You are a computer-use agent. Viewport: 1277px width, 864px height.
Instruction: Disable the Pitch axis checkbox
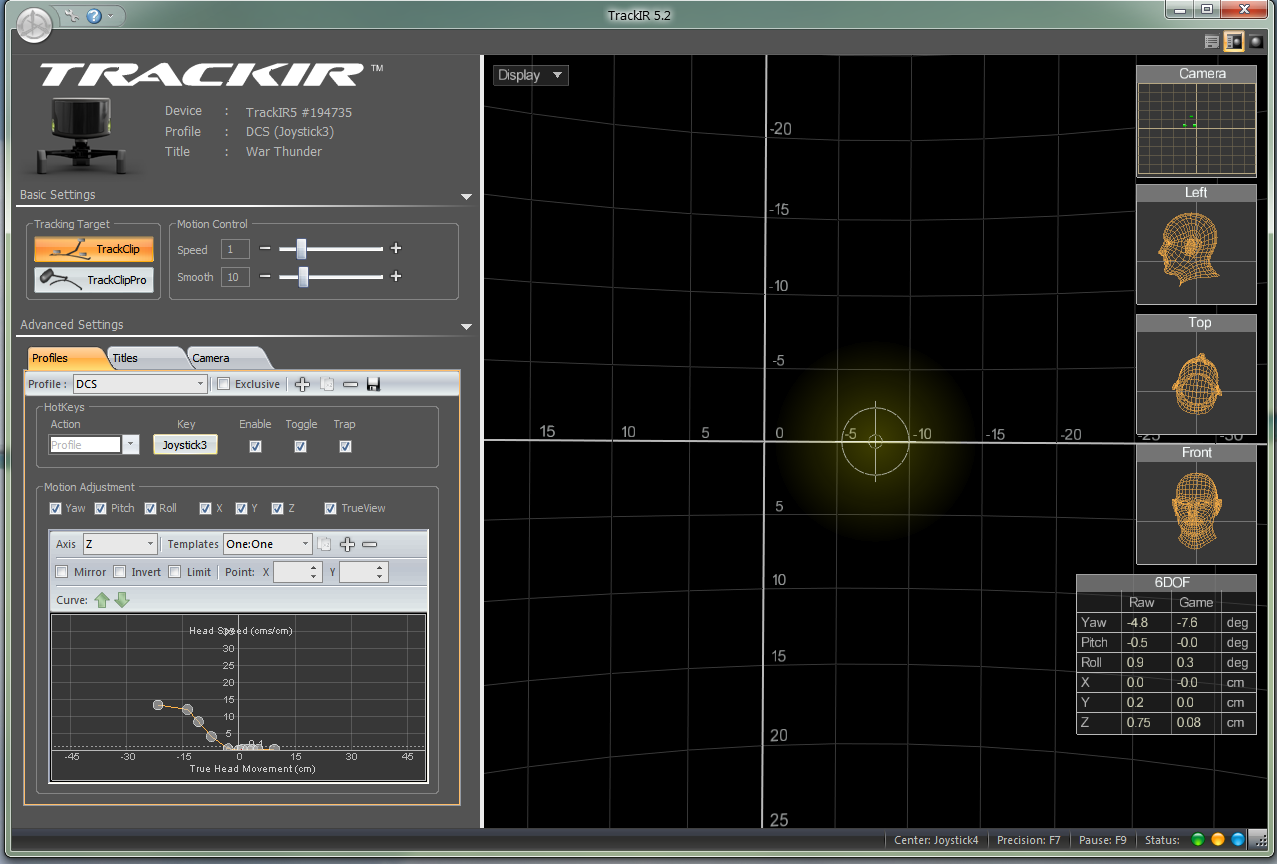101,508
